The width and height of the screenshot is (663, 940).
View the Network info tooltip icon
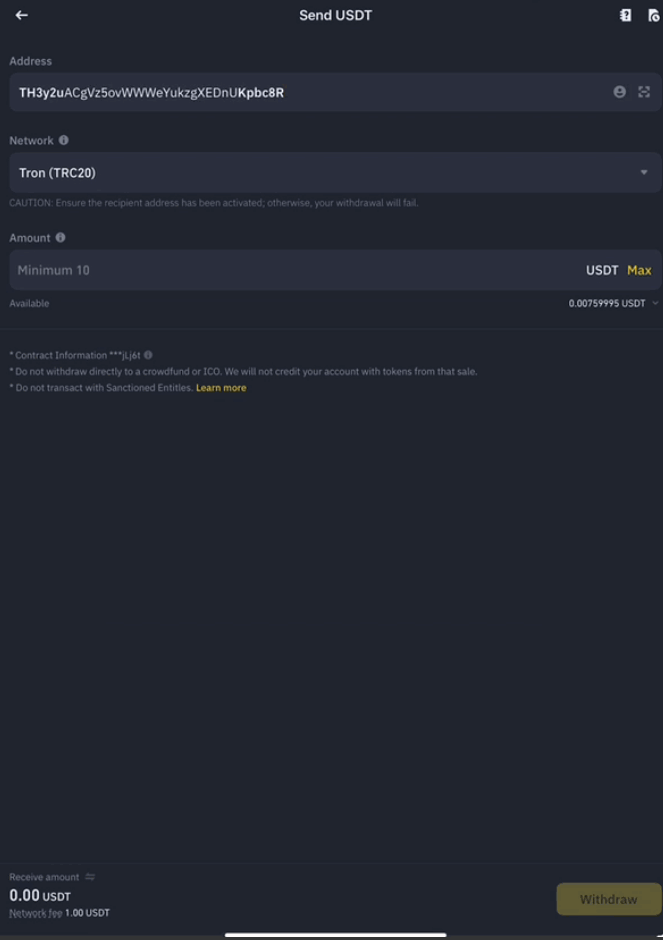pos(62,140)
